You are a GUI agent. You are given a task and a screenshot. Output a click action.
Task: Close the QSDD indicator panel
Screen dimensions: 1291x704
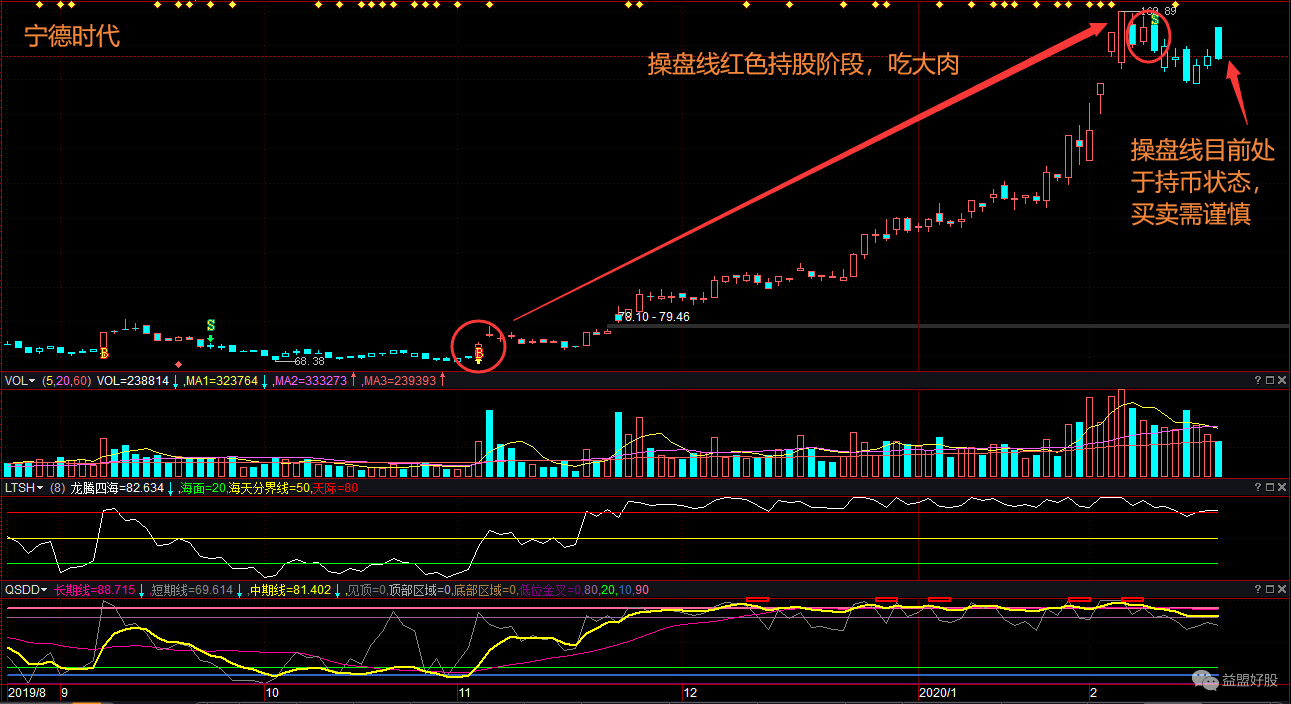point(1282,590)
